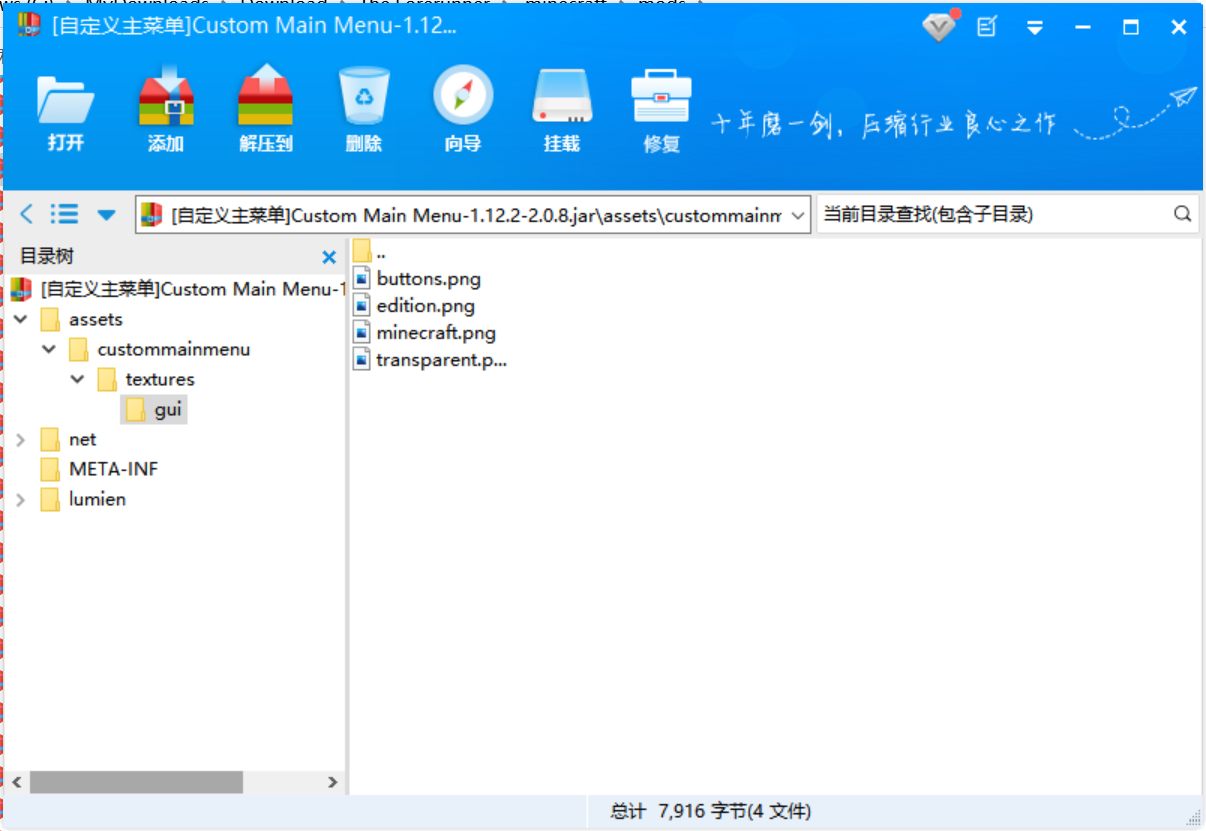Open the title bar dropdown menu arrow
This screenshot has height=831, width=1206.
pos(1035,28)
